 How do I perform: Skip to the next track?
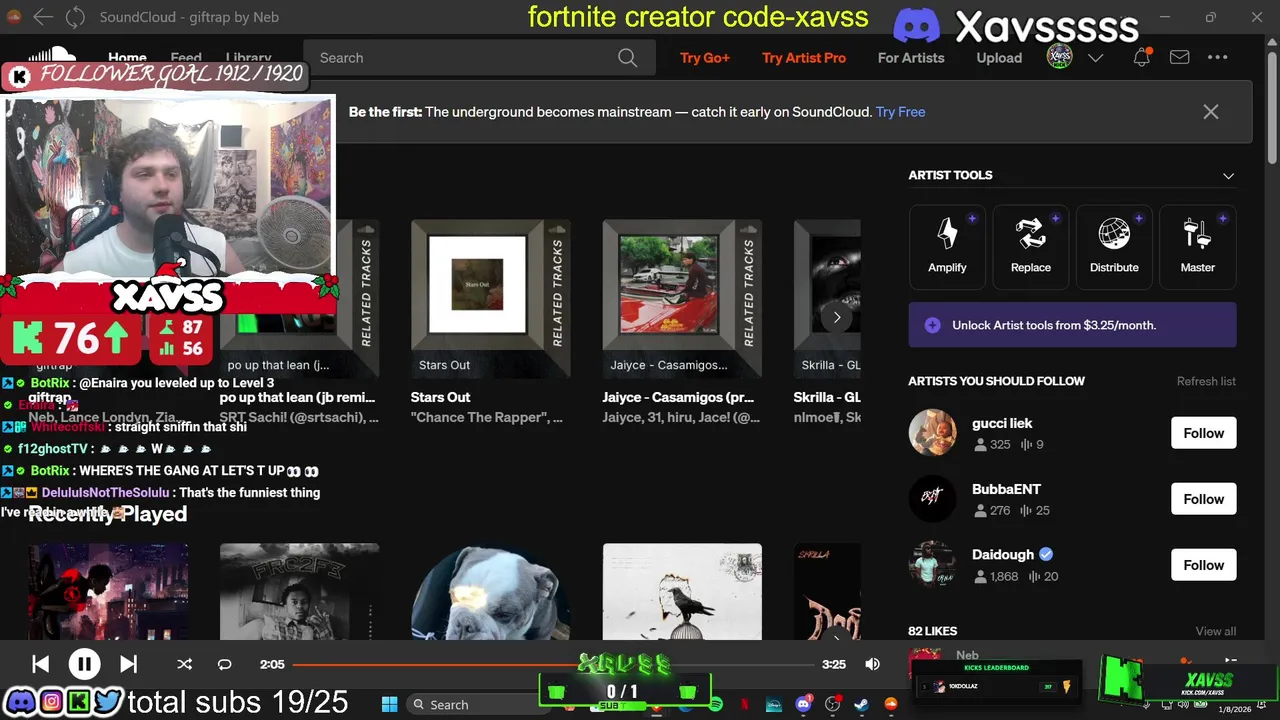pyautogui.click(x=128, y=664)
